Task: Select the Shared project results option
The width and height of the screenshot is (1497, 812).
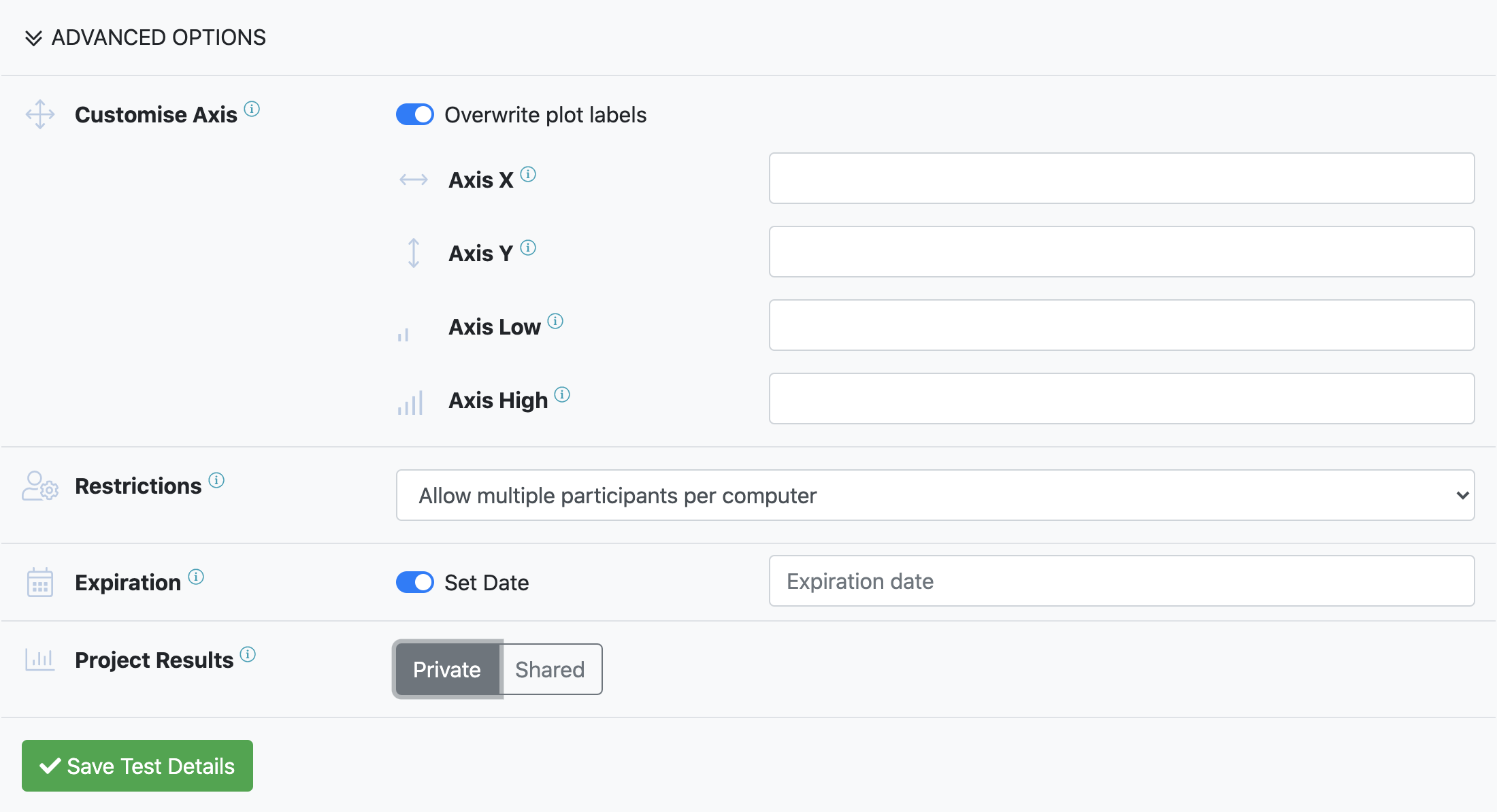Action: (x=550, y=670)
